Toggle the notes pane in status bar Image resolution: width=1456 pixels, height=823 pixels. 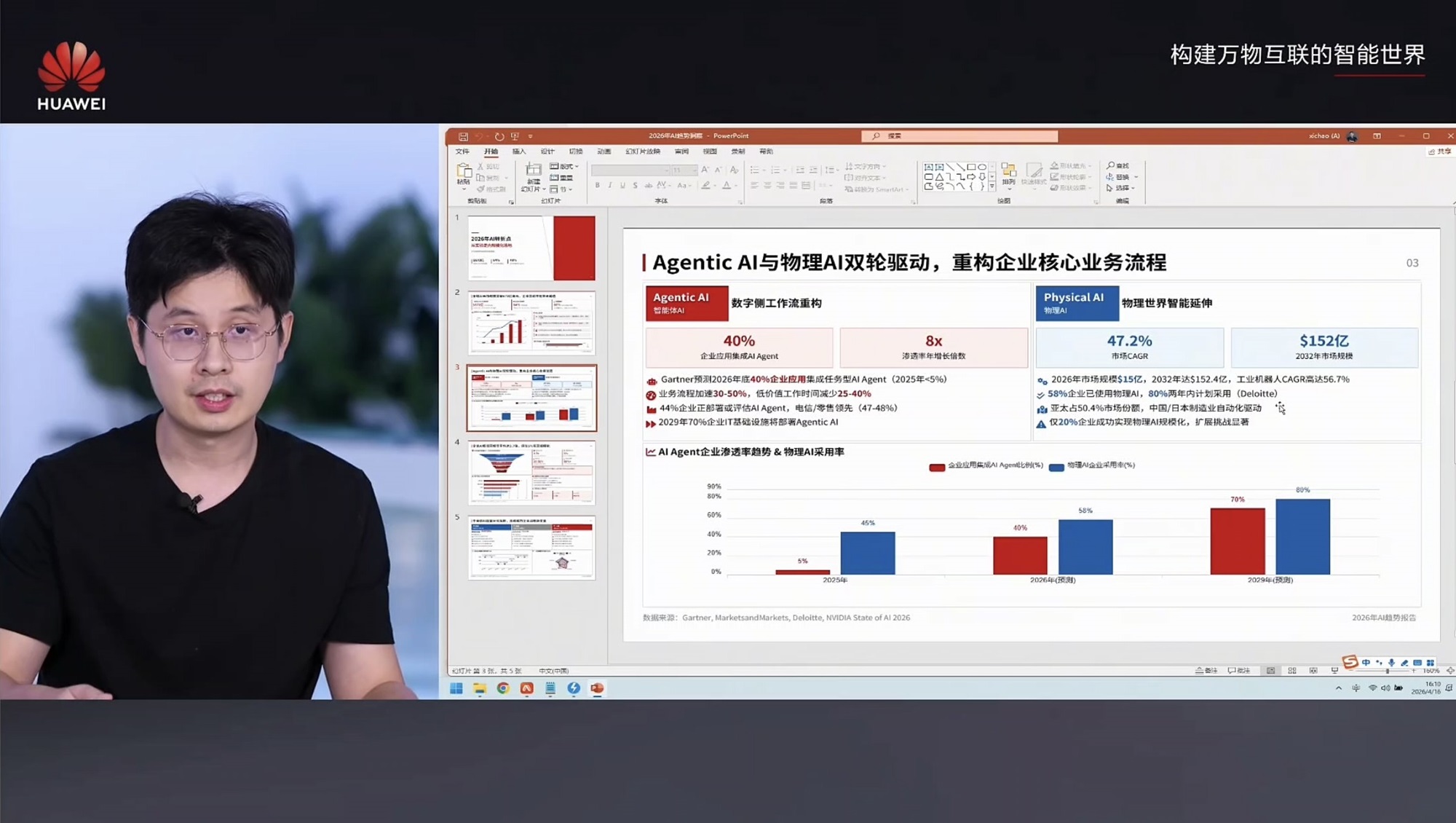click(x=1206, y=670)
